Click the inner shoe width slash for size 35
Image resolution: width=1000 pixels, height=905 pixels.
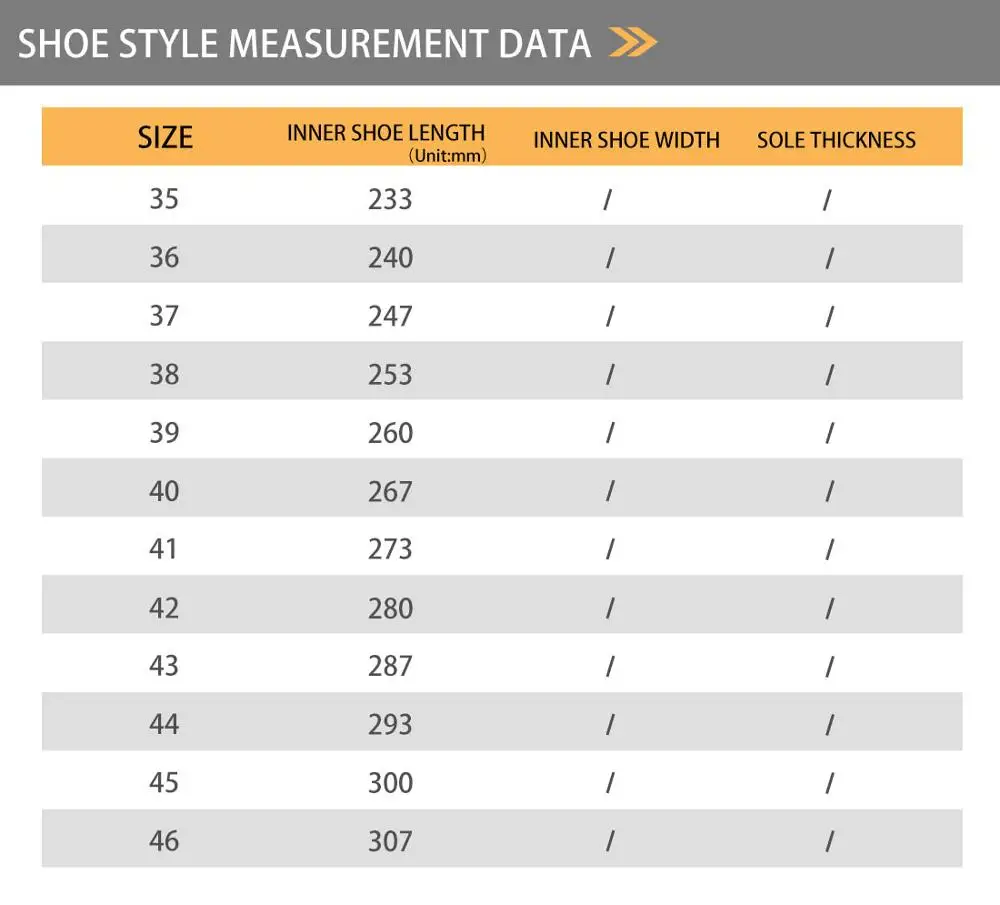[x=608, y=200]
